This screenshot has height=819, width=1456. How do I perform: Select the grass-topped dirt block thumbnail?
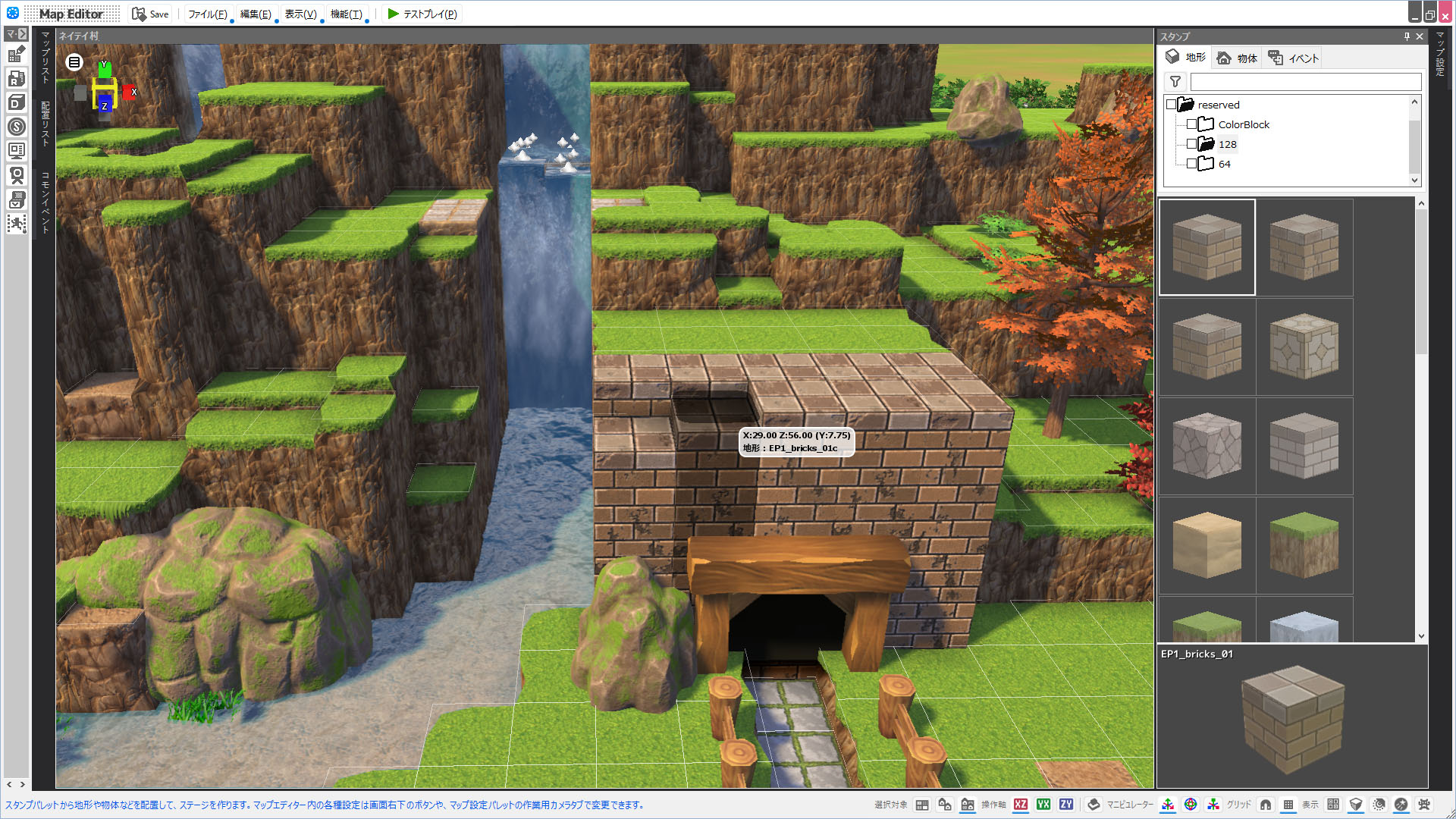click(1304, 544)
